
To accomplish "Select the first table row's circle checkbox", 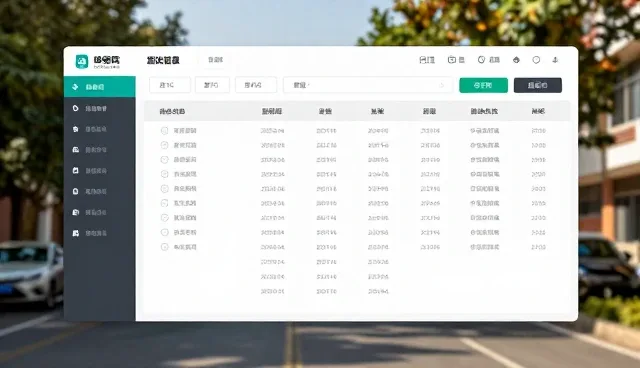I will 164,131.
